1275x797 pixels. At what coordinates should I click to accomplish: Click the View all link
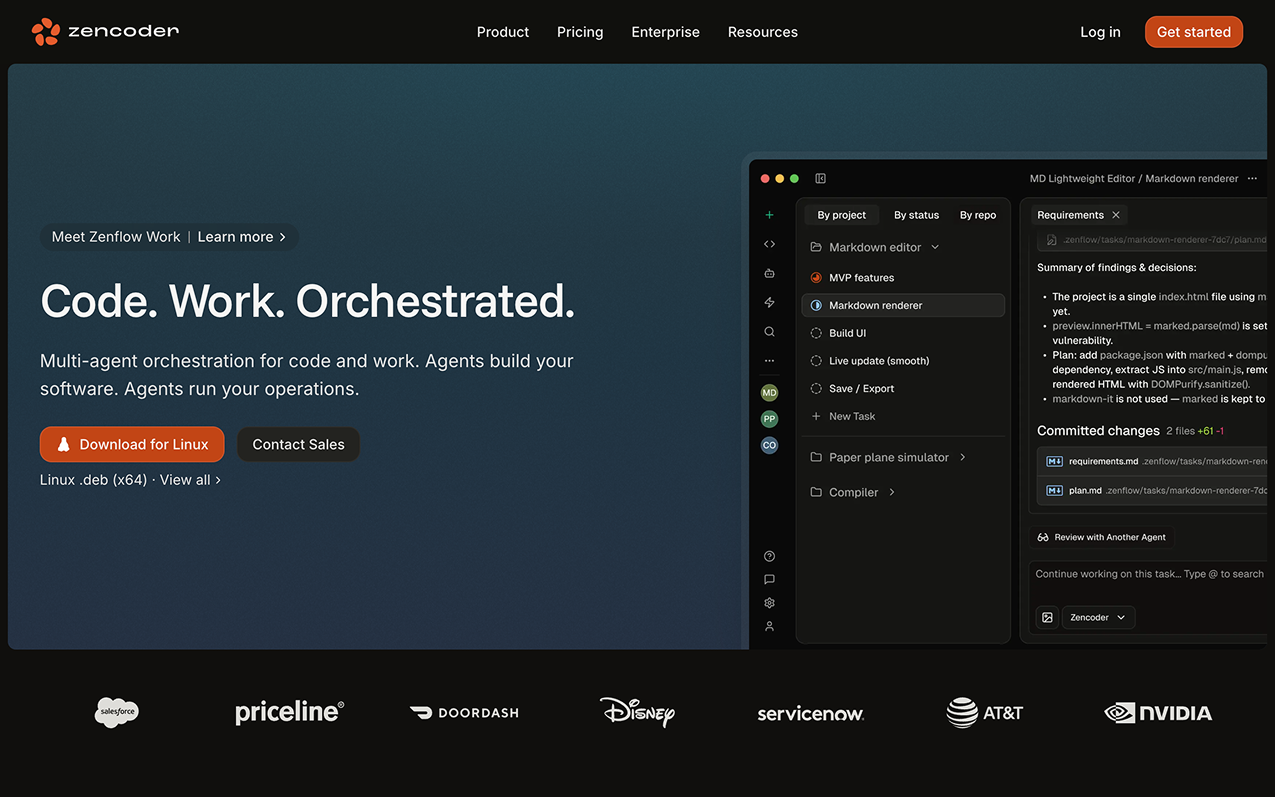(x=190, y=480)
